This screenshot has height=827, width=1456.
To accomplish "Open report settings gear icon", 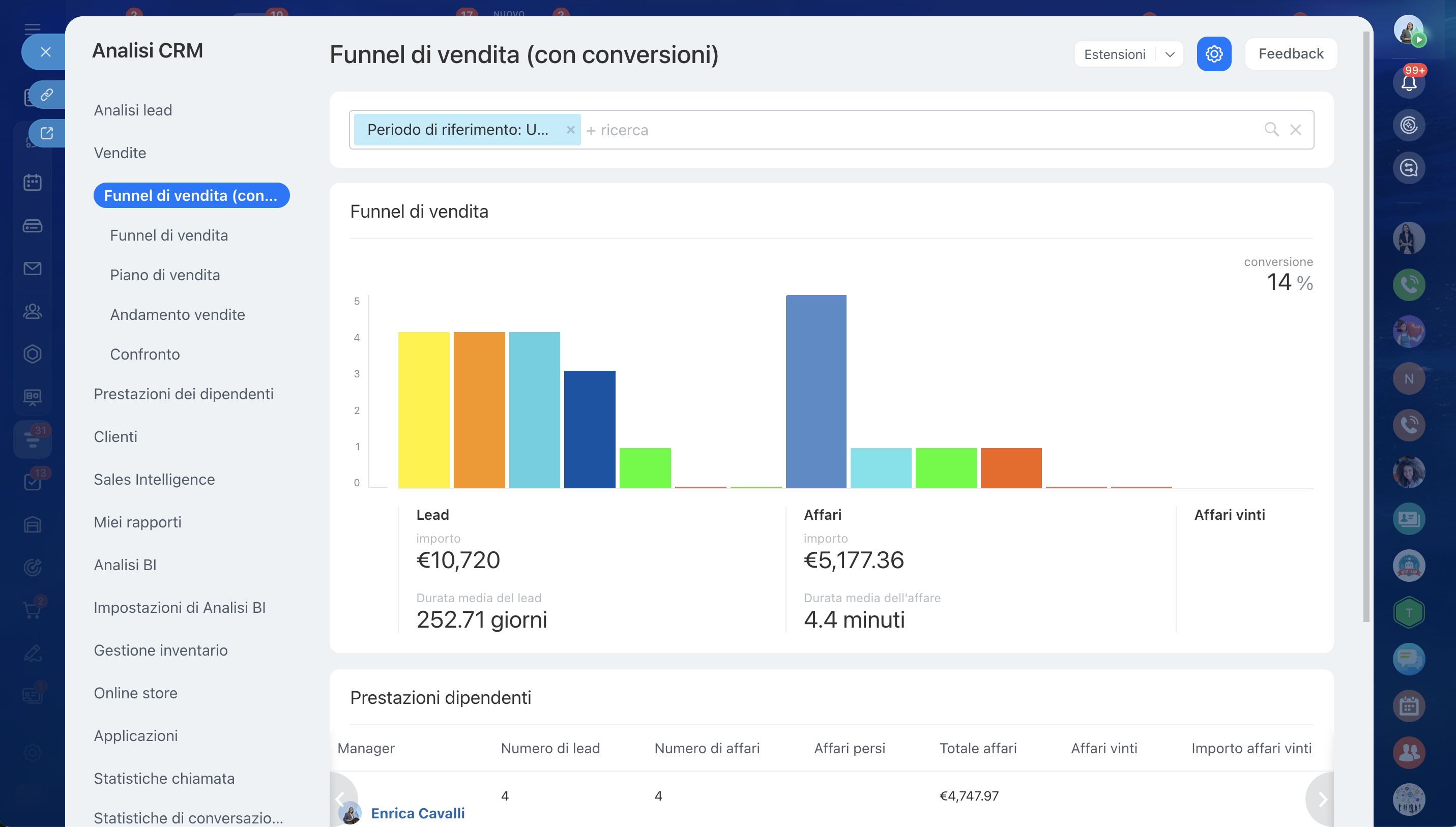I will tap(1213, 54).
